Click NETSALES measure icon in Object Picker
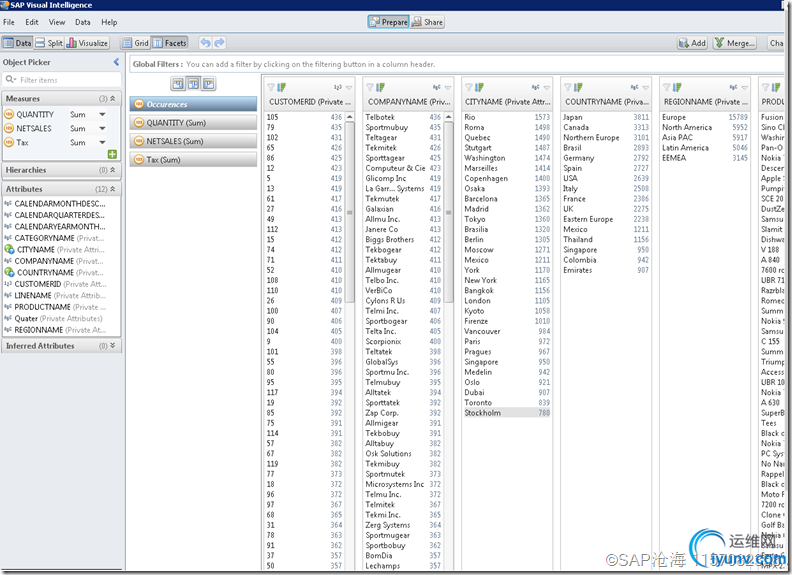The width and height of the screenshot is (792, 575). (x=9, y=129)
